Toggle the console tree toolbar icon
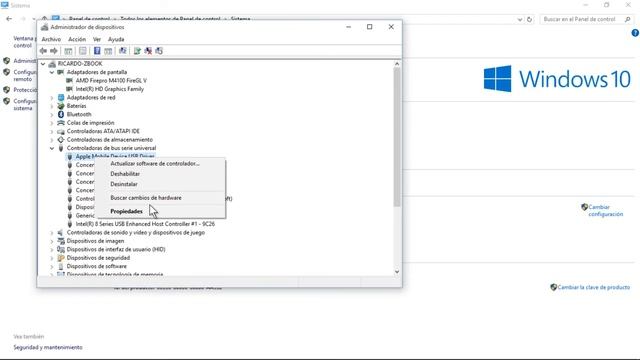 tap(68, 51)
